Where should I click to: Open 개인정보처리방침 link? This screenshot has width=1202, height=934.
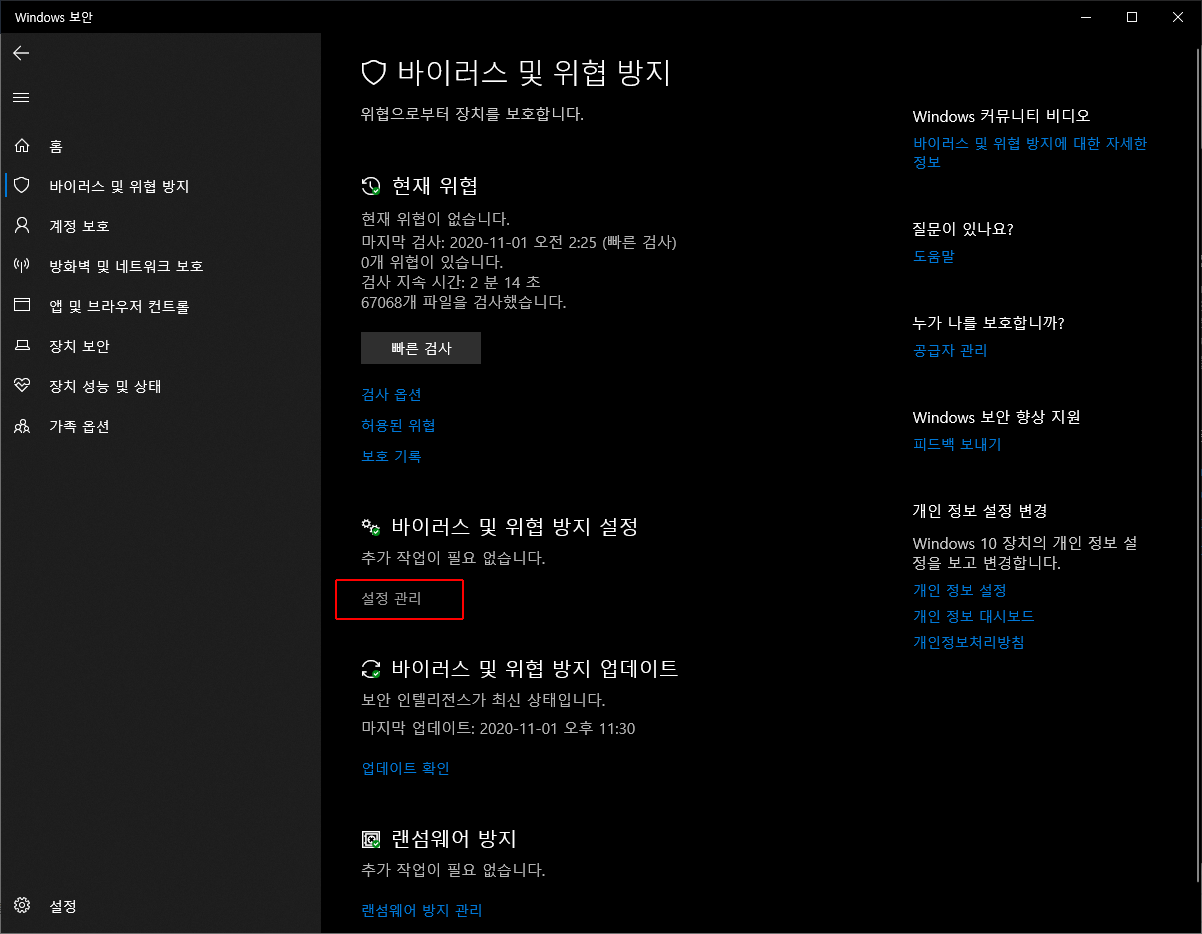[969, 642]
